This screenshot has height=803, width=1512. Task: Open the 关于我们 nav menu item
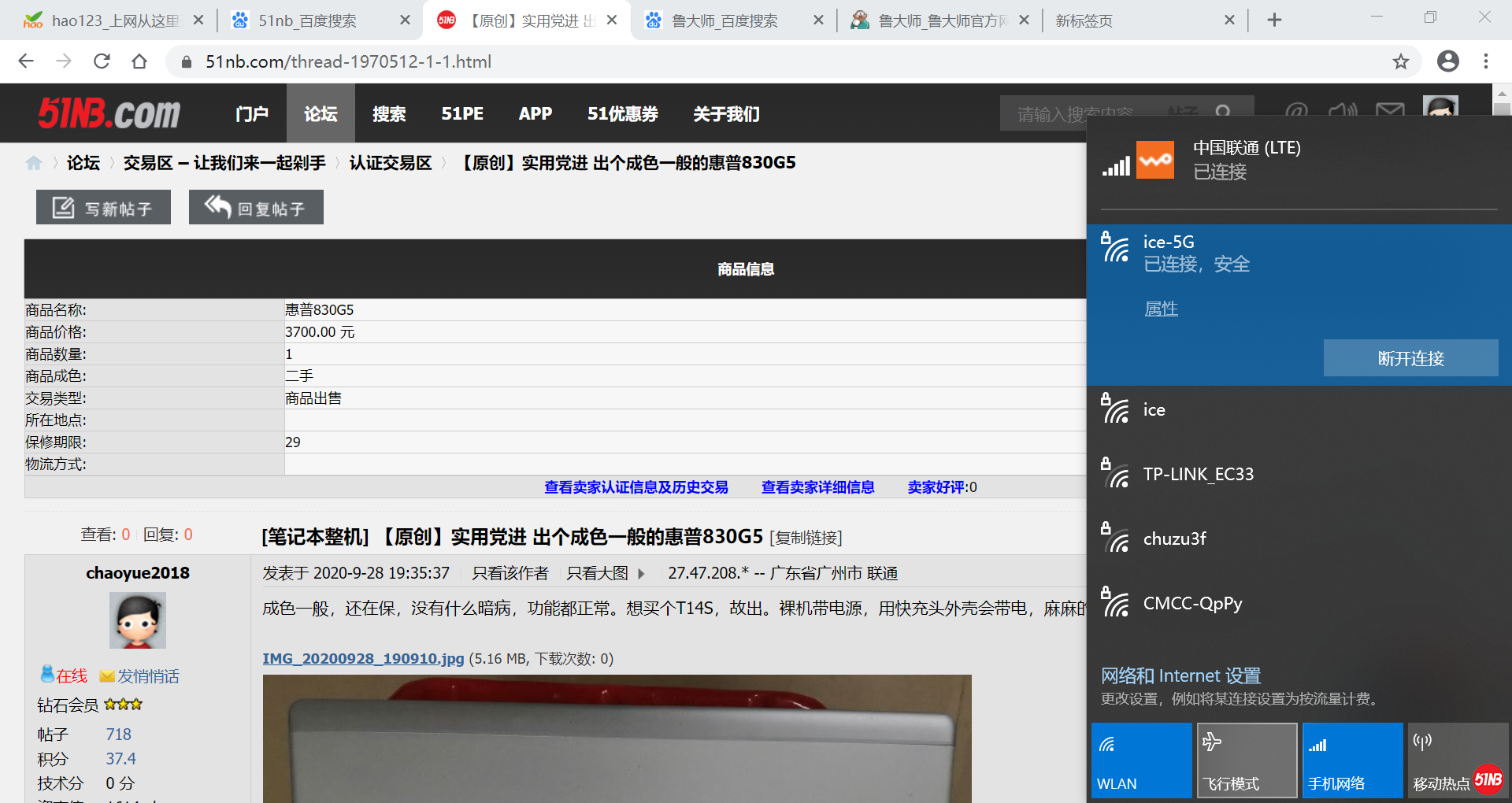pos(726,113)
